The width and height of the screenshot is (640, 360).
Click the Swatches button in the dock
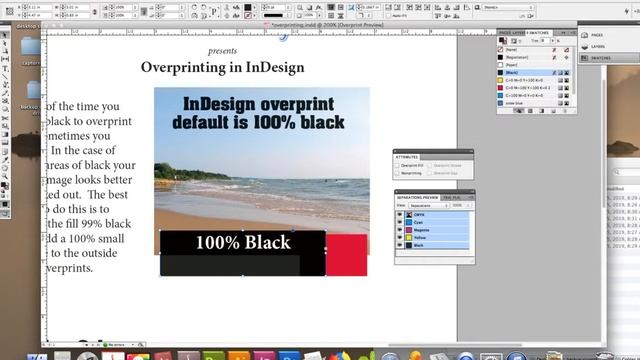609,58
